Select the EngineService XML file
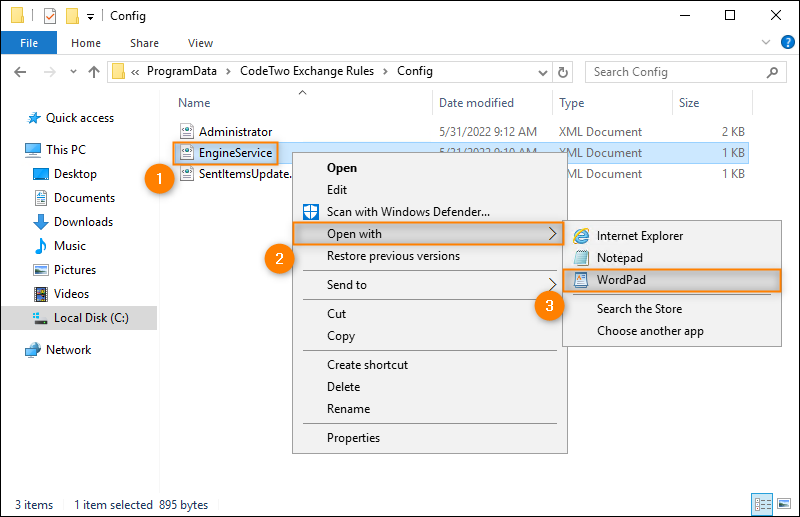This screenshot has width=800, height=517. [235, 153]
